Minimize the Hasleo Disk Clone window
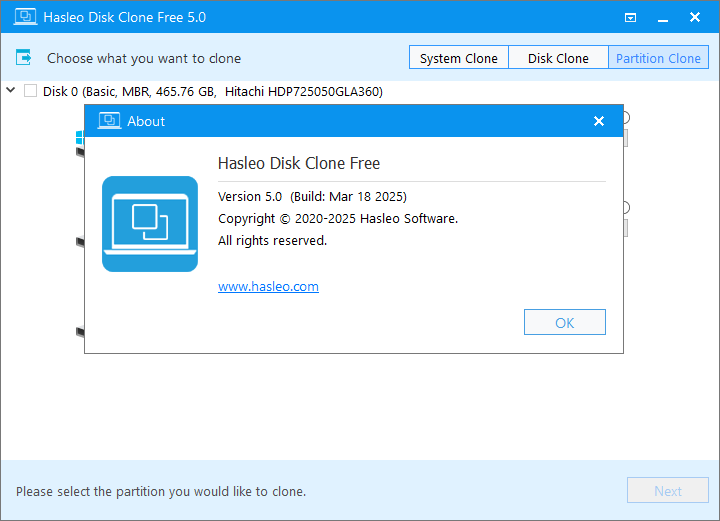The image size is (720, 521). point(663,18)
